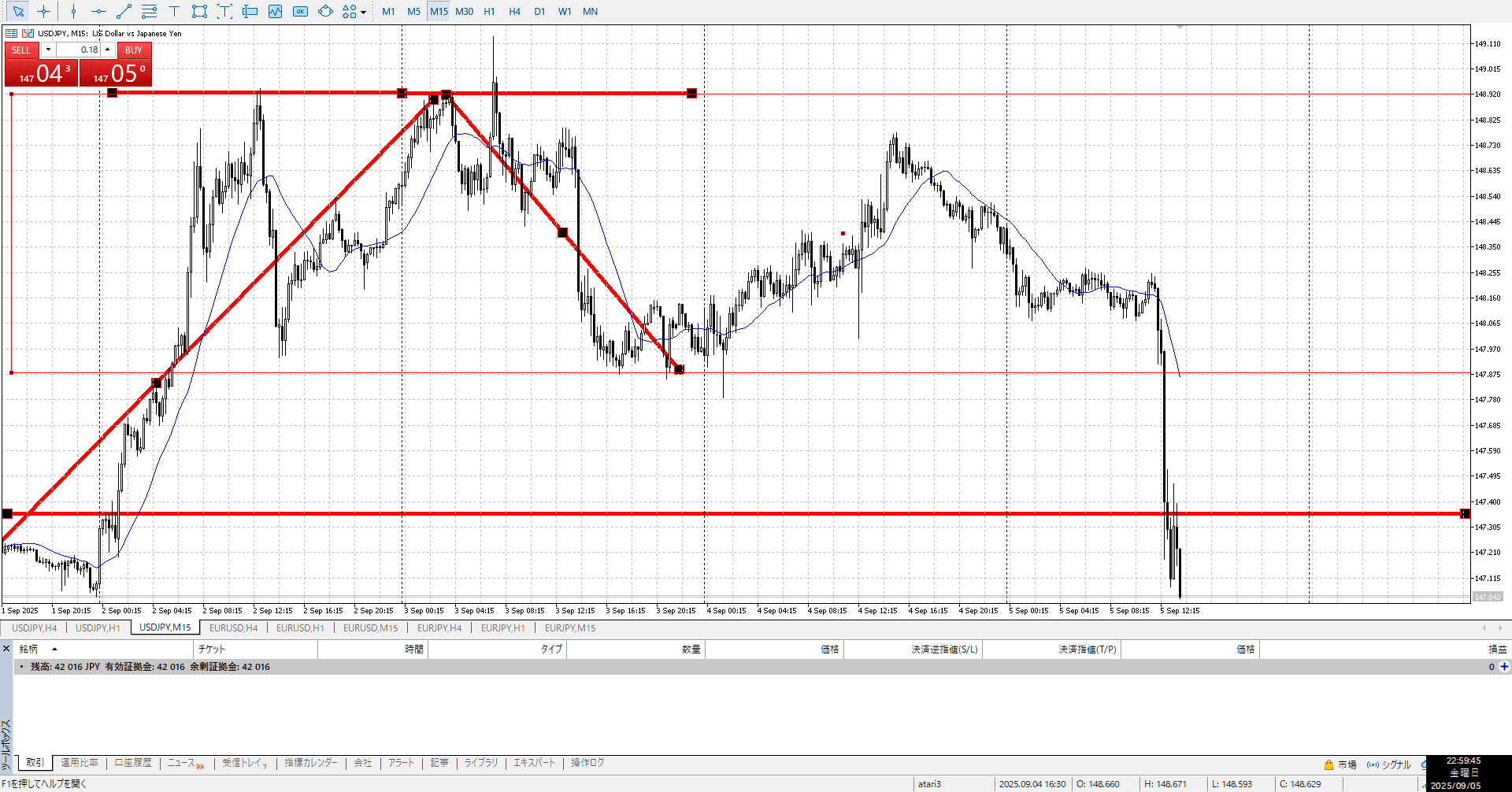Open the shapes objects dropdown arrow
The height and width of the screenshot is (792, 1512).
pos(363,12)
